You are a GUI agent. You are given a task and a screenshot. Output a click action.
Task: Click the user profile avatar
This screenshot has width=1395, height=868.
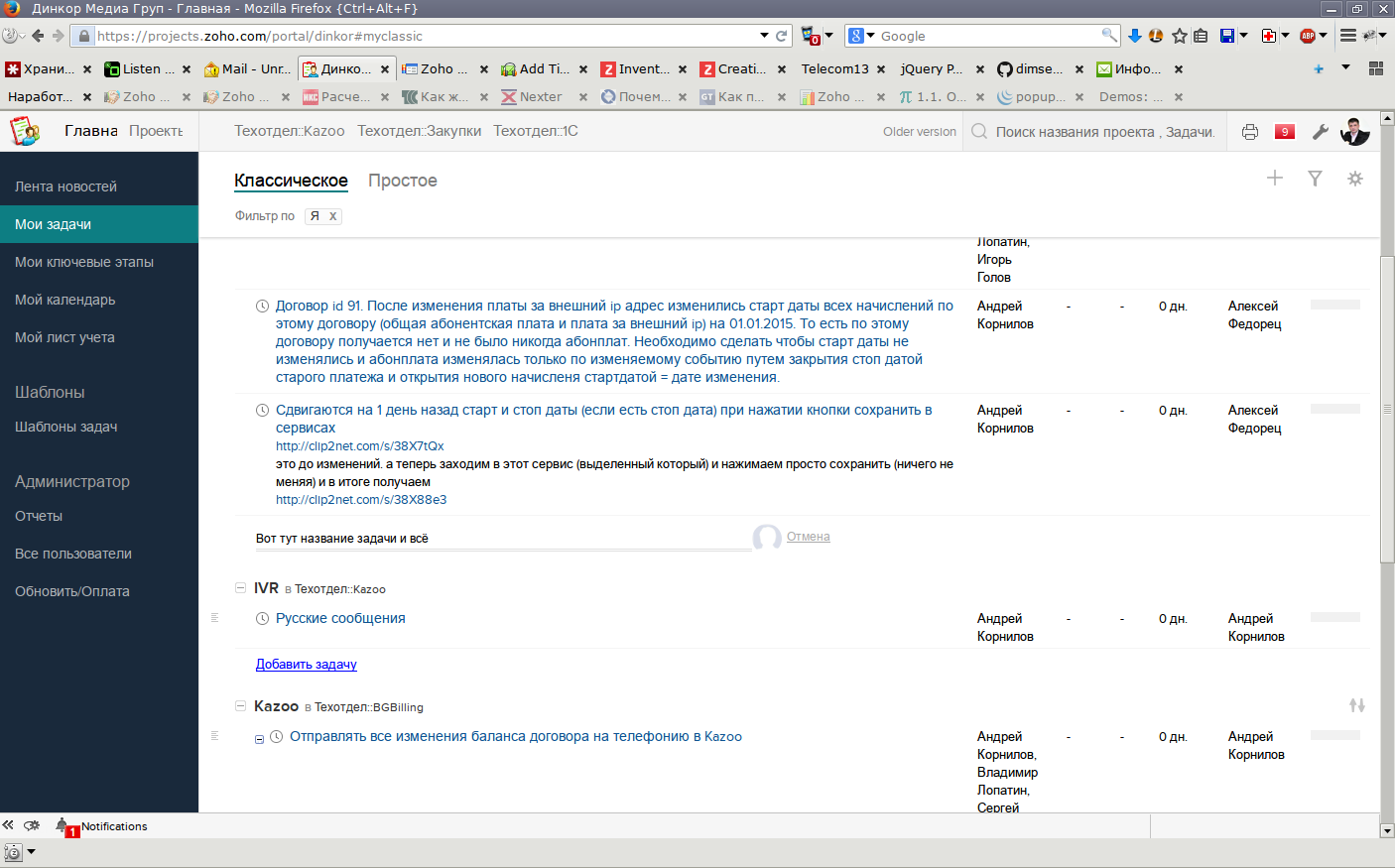(x=1354, y=131)
